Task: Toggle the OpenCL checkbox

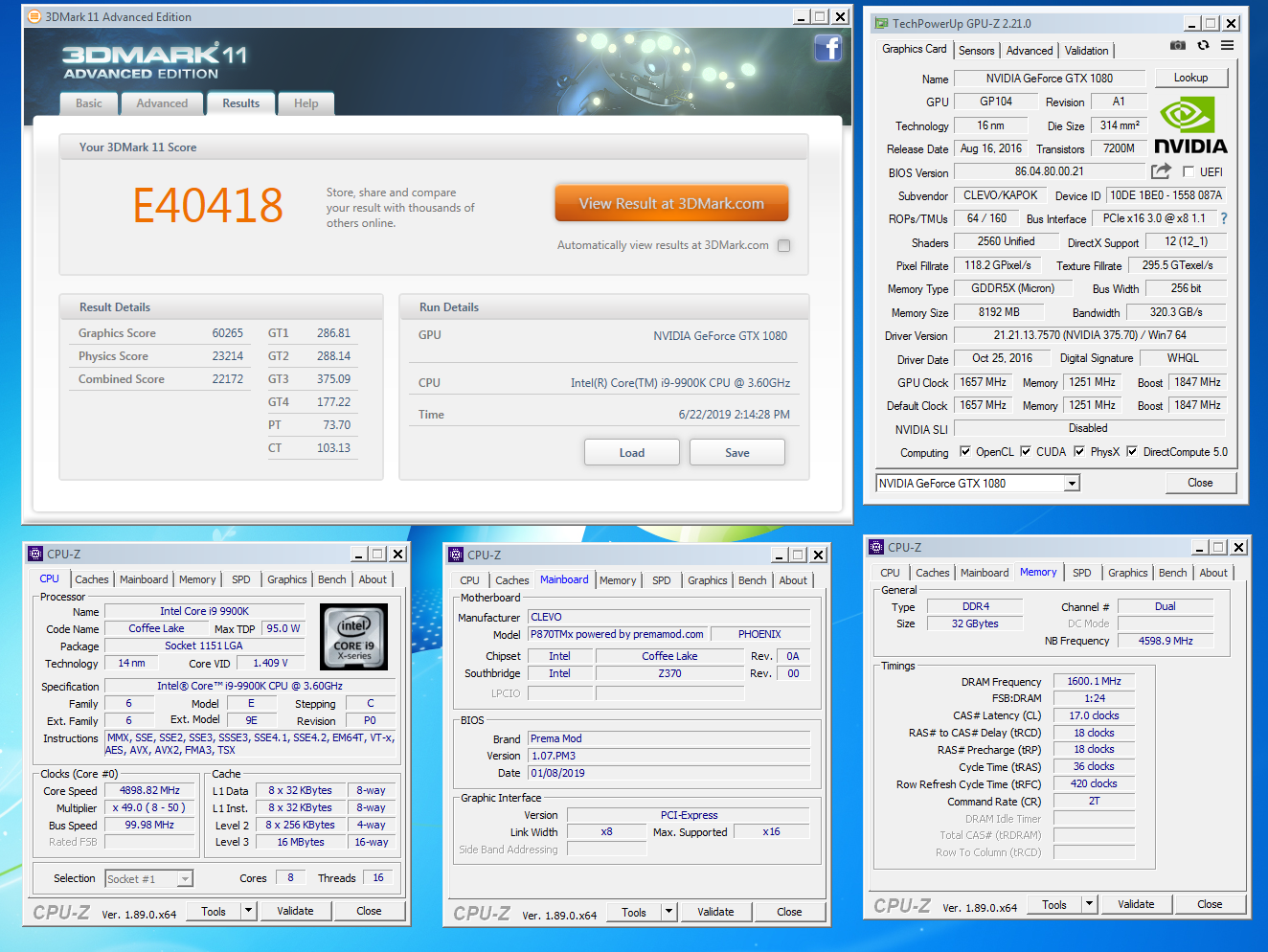Action: [x=965, y=451]
